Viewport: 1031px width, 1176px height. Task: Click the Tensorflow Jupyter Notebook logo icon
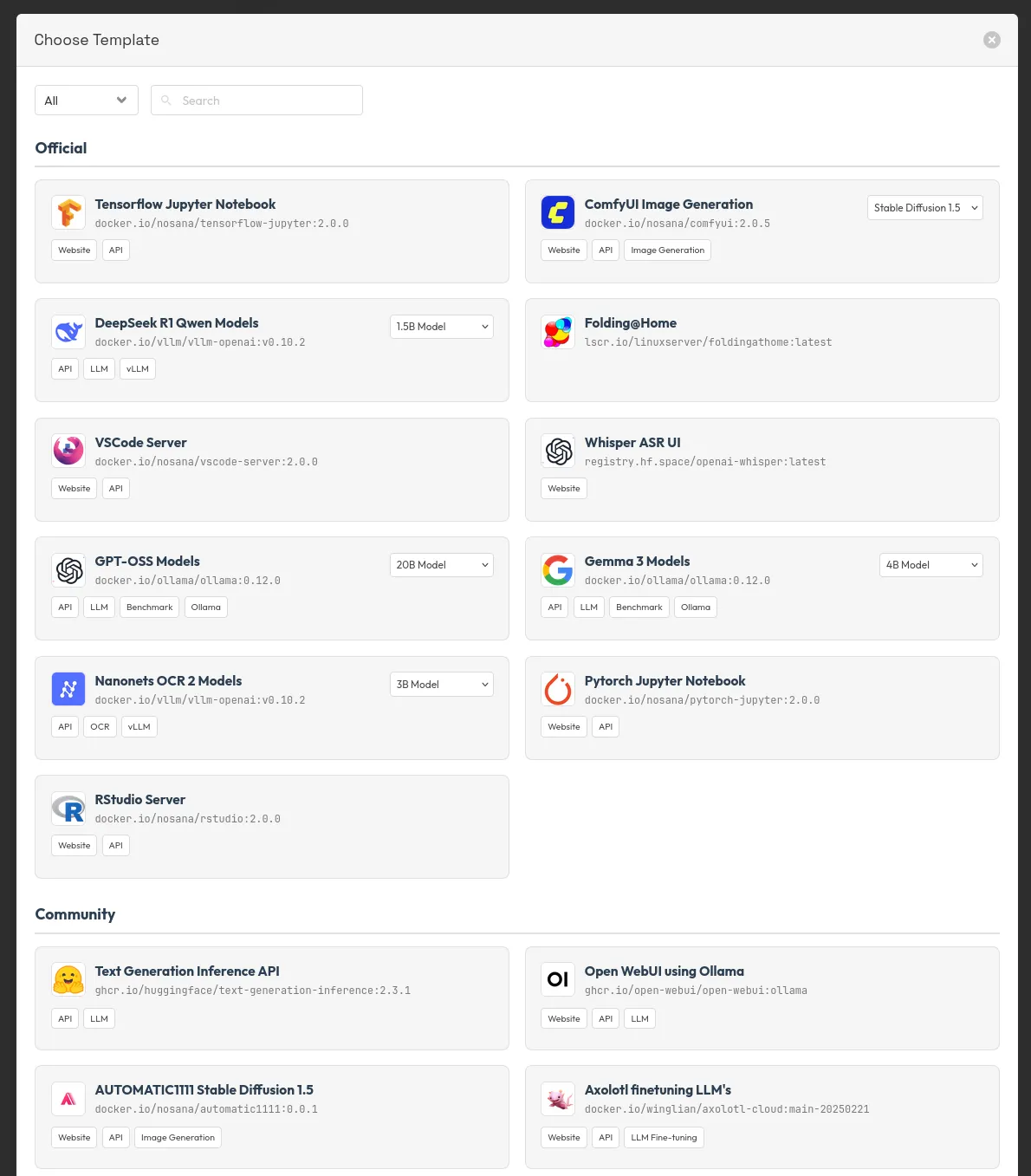(68, 212)
